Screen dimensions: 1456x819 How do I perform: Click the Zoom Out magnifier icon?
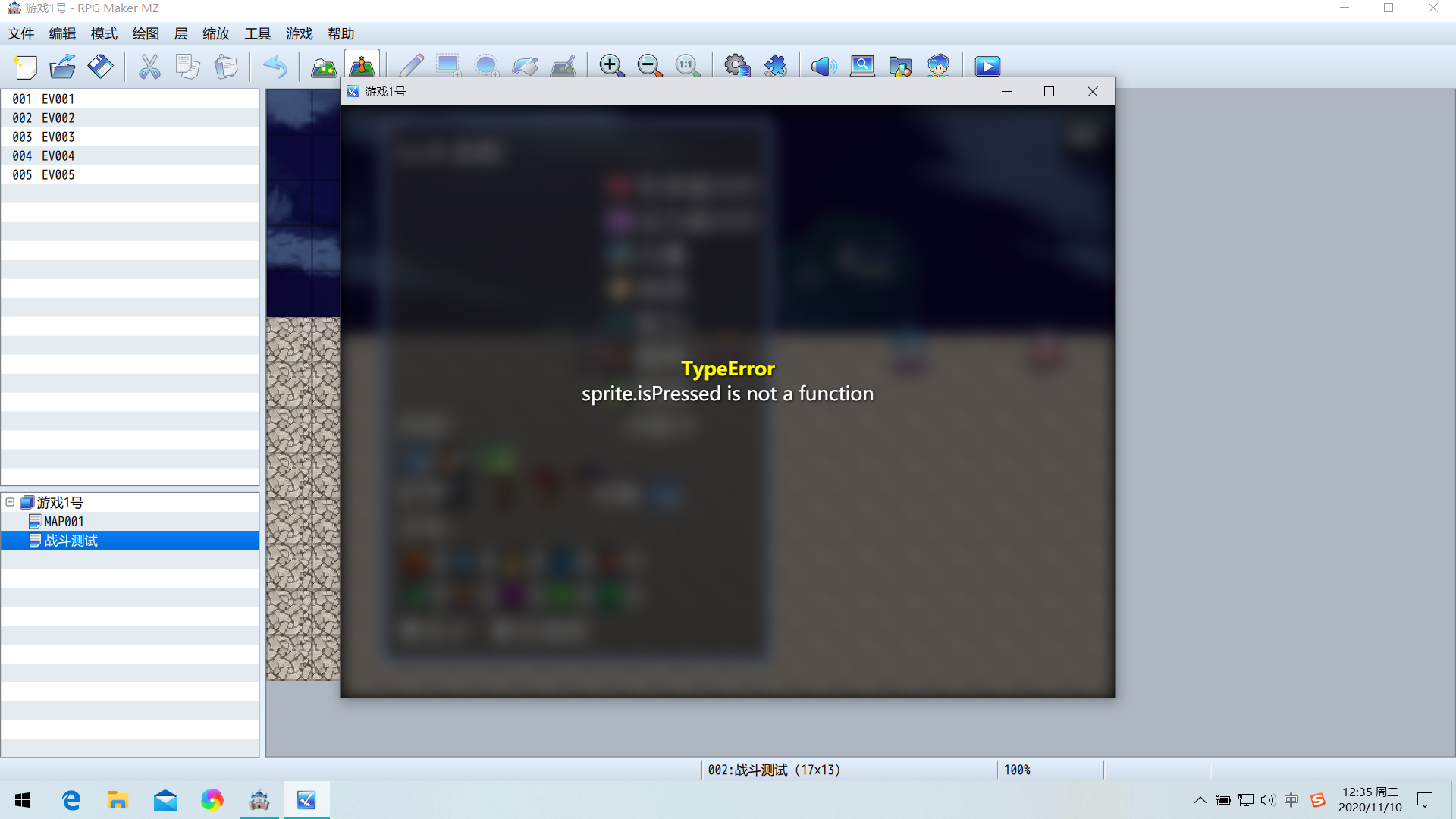pyautogui.click(x=649, y=67)
